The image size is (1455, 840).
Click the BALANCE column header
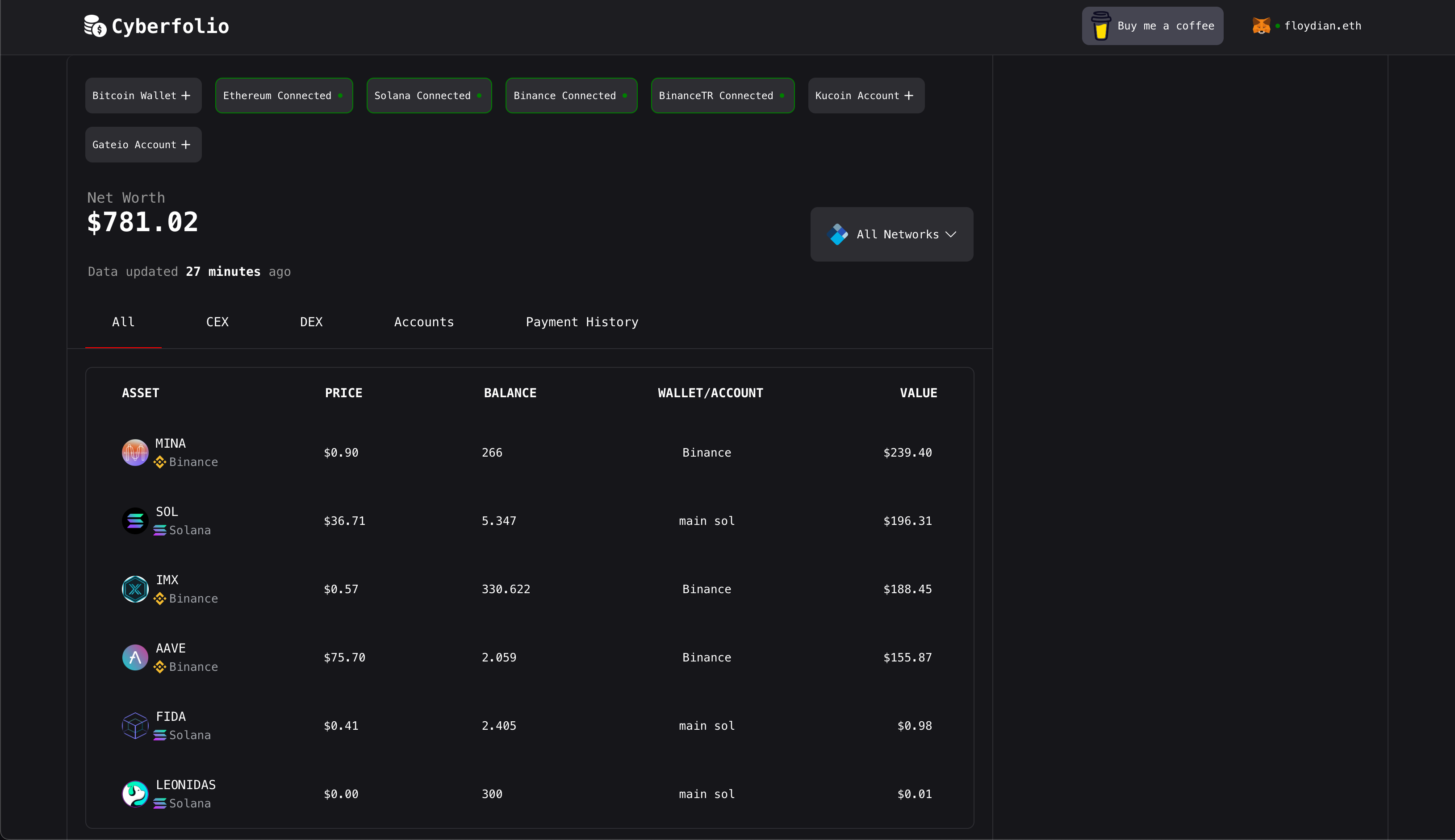pyautogui.click(x=510, y=393)
